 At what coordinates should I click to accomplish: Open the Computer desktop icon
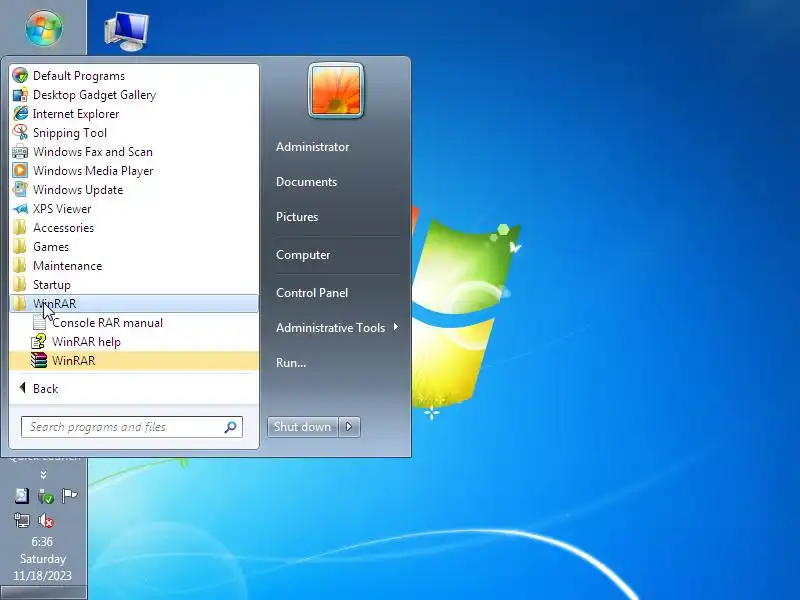pos(127,31)
